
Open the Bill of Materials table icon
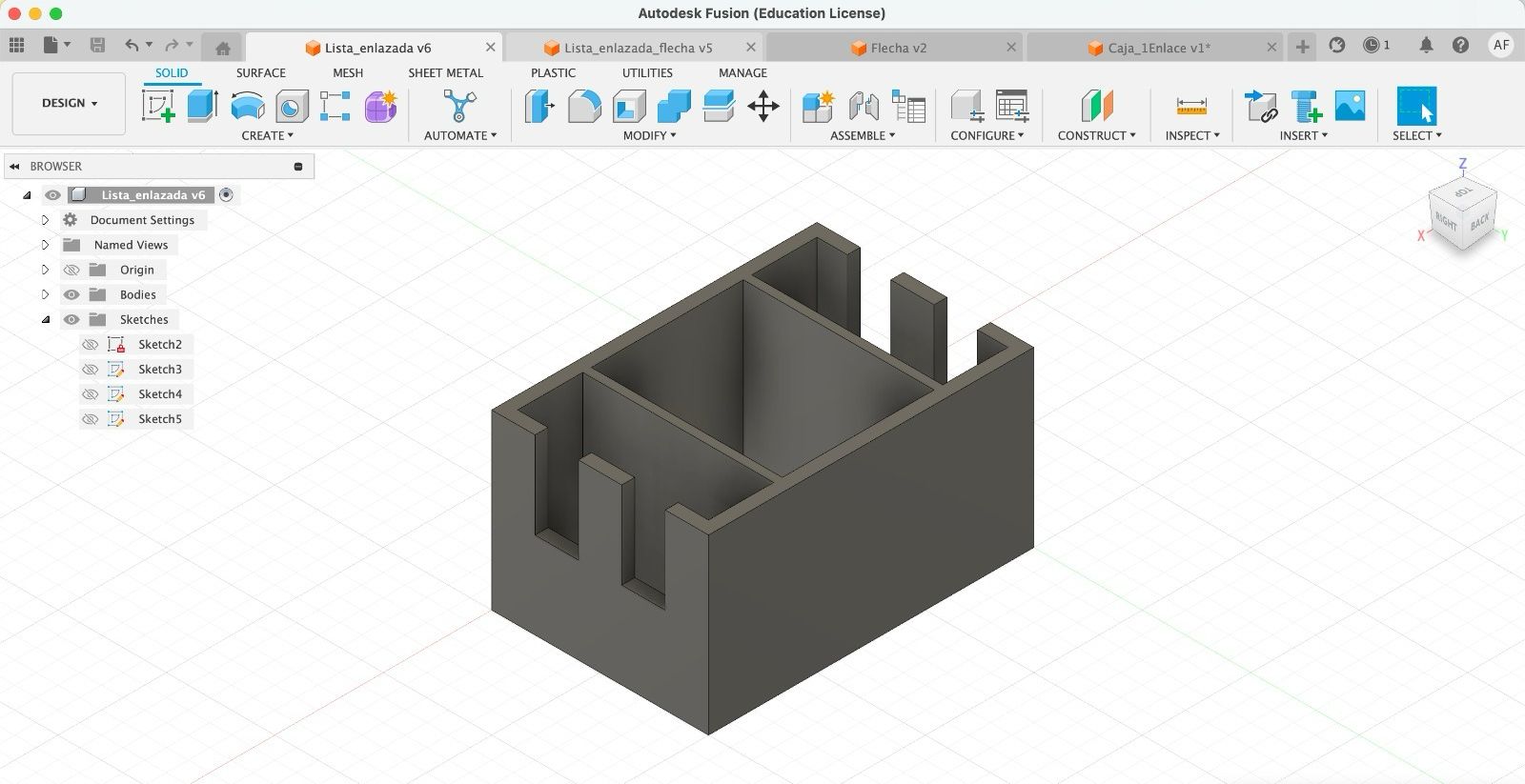click(x=908, y=106)
